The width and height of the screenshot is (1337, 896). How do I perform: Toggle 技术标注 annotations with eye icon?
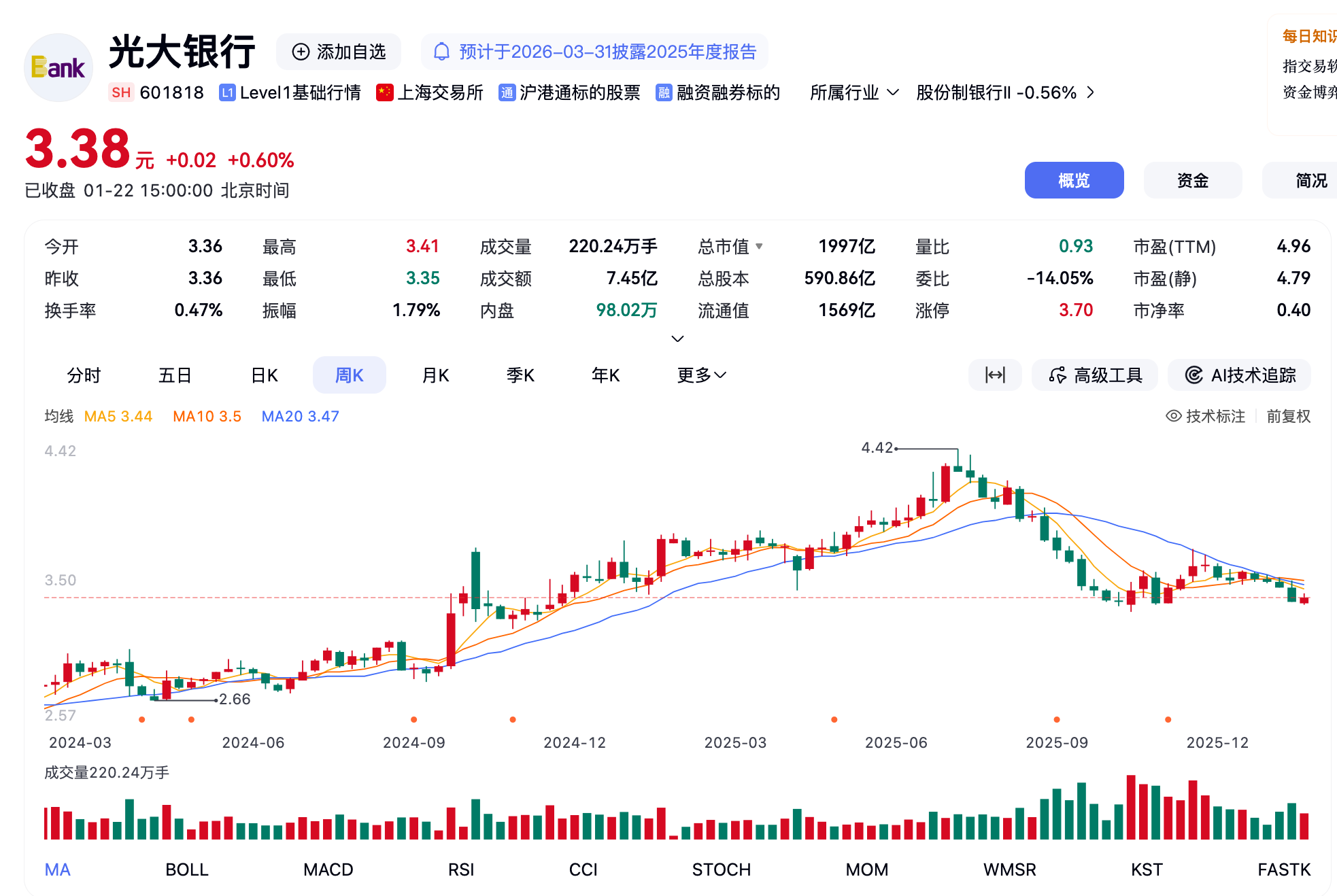[x=1204, y=416]
